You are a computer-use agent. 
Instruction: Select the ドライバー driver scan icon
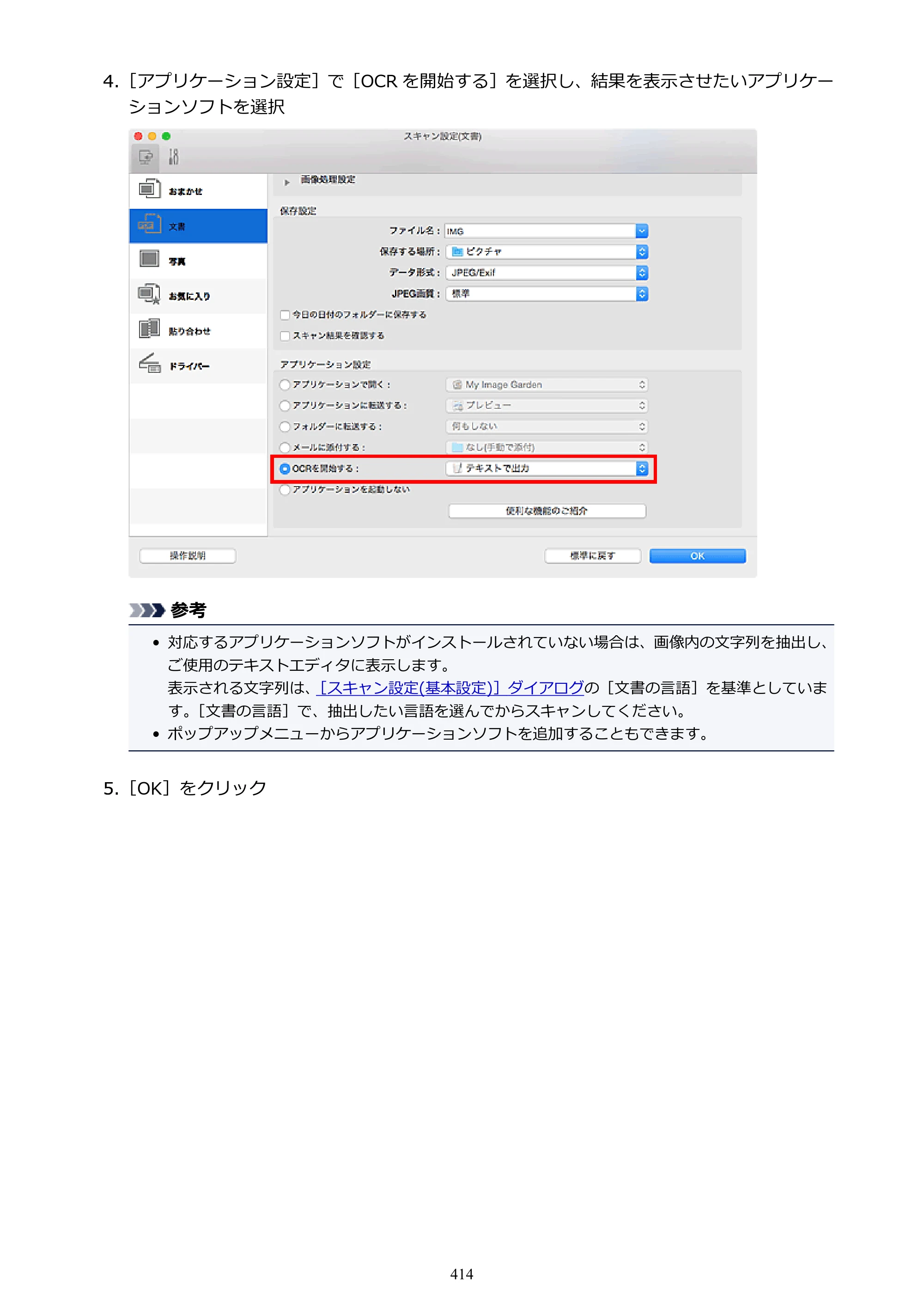(150, 364)
